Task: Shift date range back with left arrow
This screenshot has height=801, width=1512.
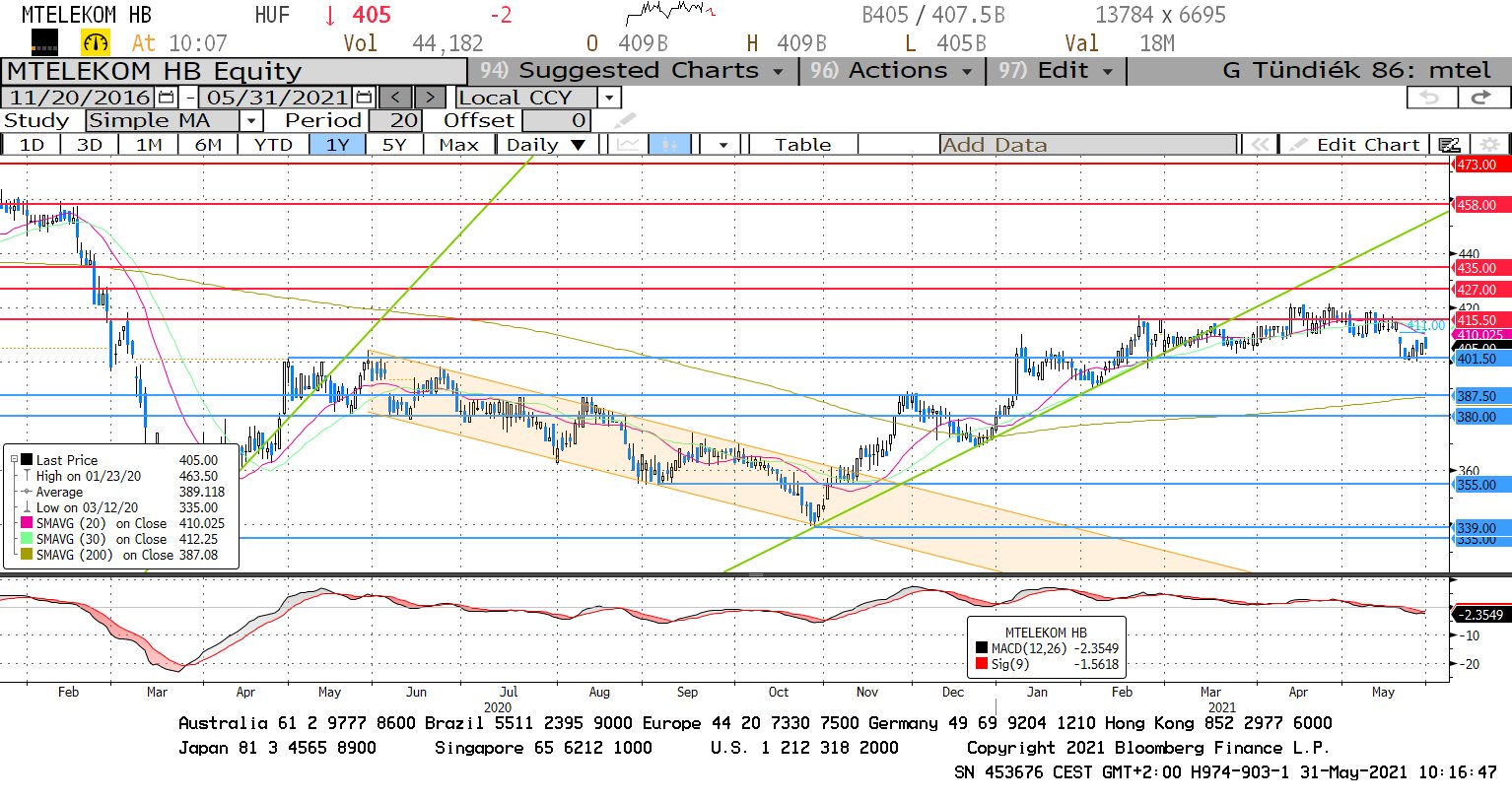Action: coord(395,98)
